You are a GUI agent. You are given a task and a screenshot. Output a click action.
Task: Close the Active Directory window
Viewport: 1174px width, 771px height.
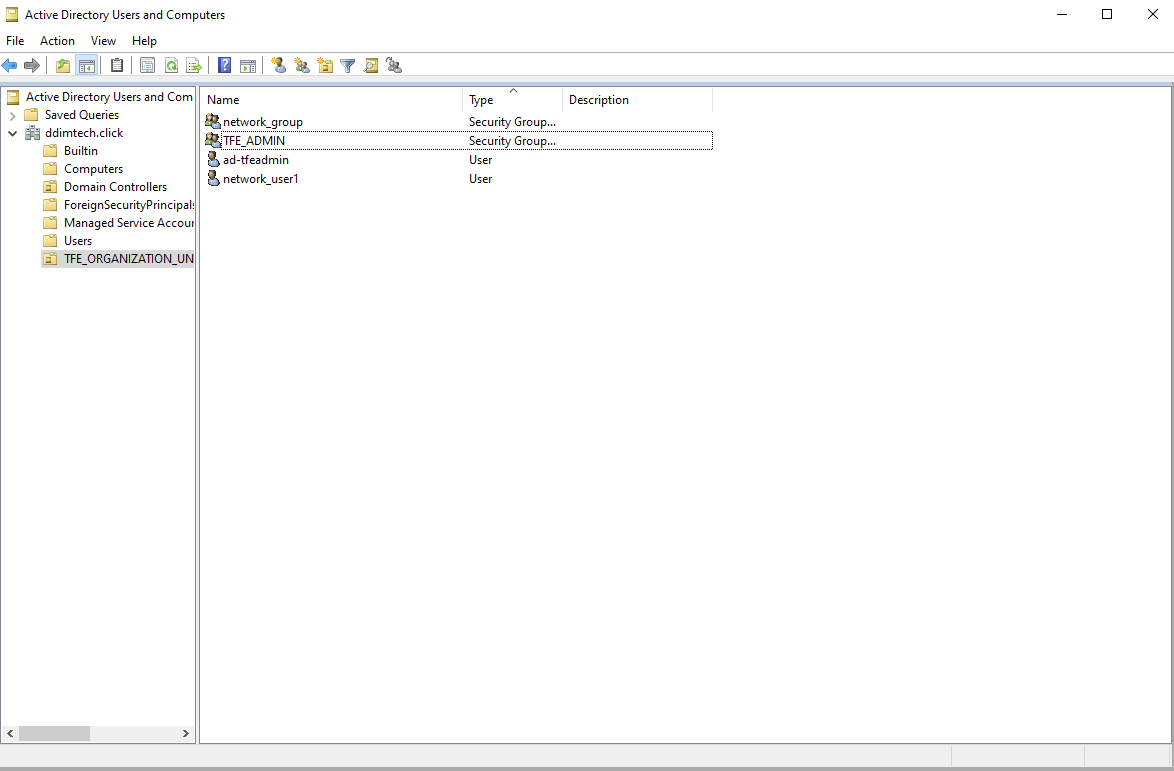pyautogui.click(x=1152, y=14)
